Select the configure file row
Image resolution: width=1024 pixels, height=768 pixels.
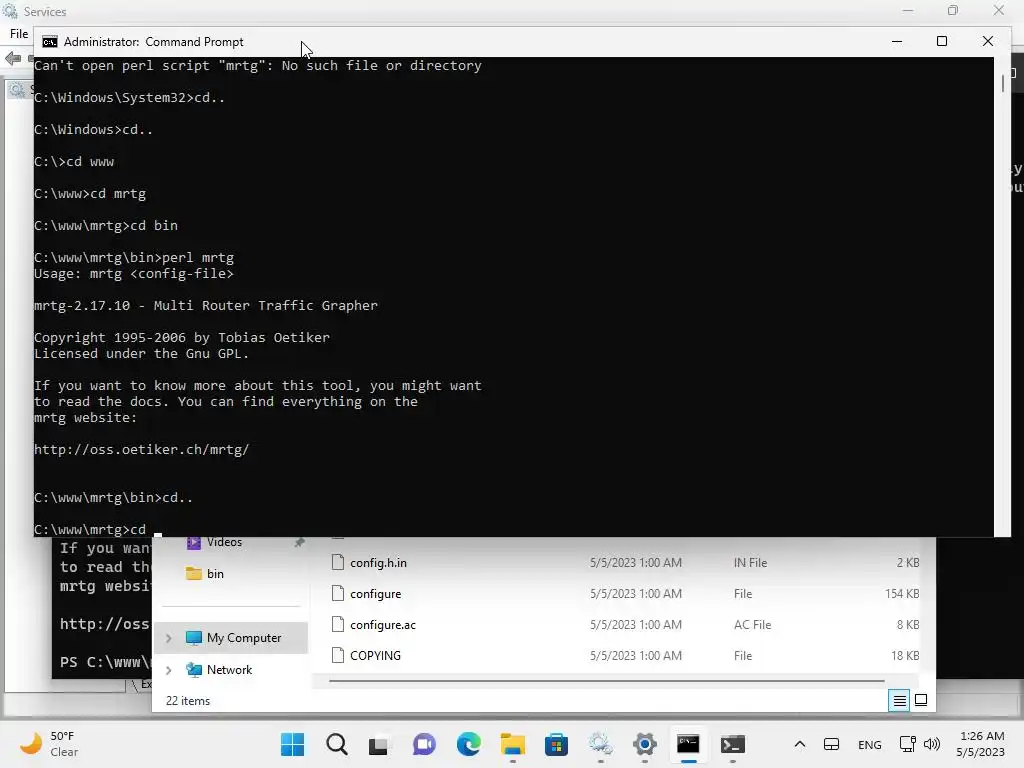pyautogui.click(x=623, y=594)
